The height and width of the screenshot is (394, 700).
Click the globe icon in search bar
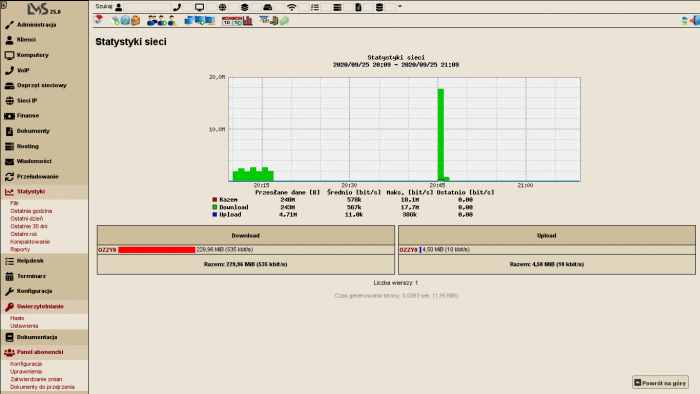[x=222, y=7]
